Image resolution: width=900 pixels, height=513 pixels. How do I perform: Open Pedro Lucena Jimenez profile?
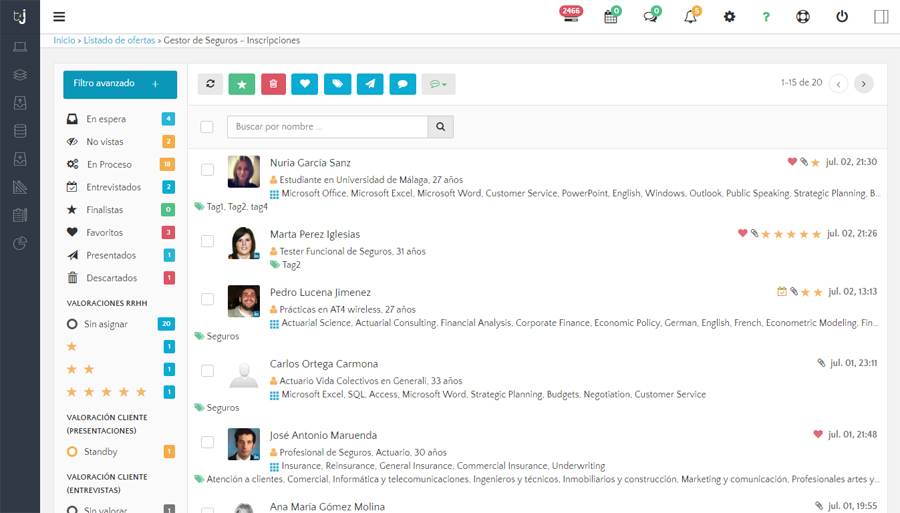click(320, 292)
